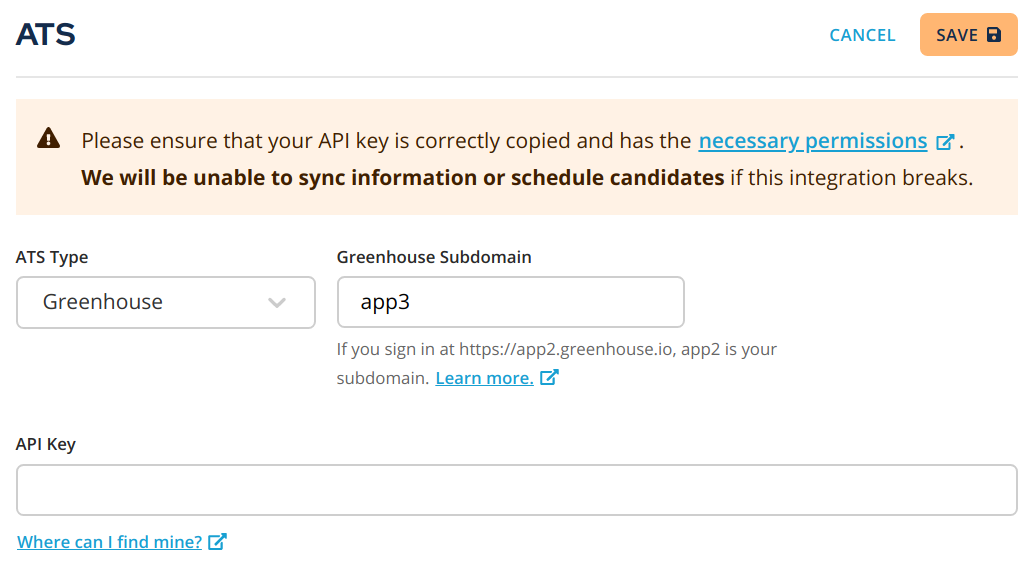The image size is (1028, 566).
Task: Click the bold unable to sync warning text
Action: (x=403, y=178)
